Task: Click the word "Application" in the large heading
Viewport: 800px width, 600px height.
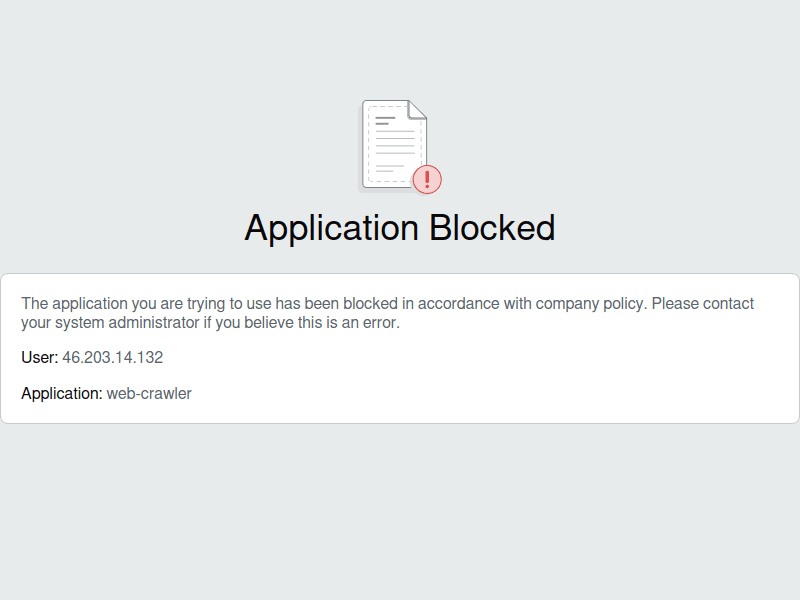Action: [332, 228]
